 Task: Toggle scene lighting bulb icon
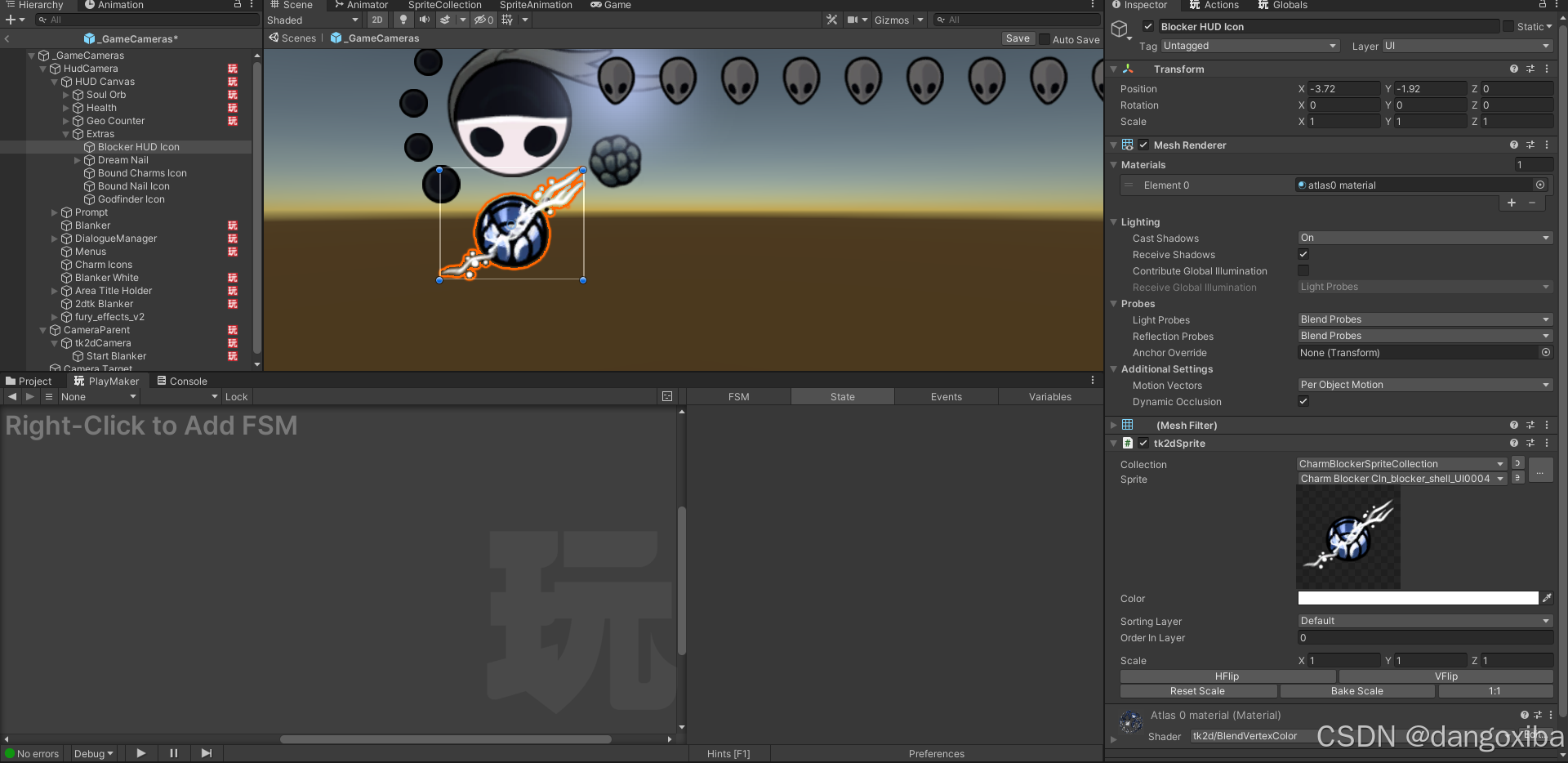point(403,20)
